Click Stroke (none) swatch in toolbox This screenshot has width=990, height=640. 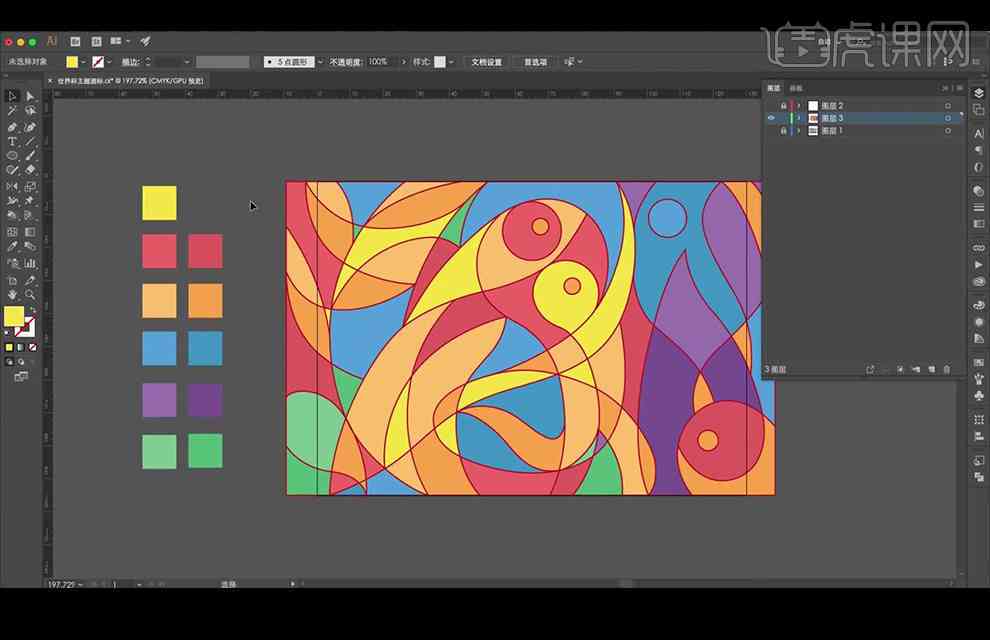point(25,327)
